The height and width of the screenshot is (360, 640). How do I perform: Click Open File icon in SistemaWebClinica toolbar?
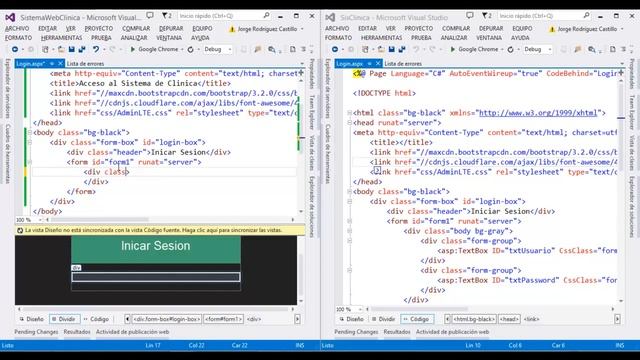[61, 49]
